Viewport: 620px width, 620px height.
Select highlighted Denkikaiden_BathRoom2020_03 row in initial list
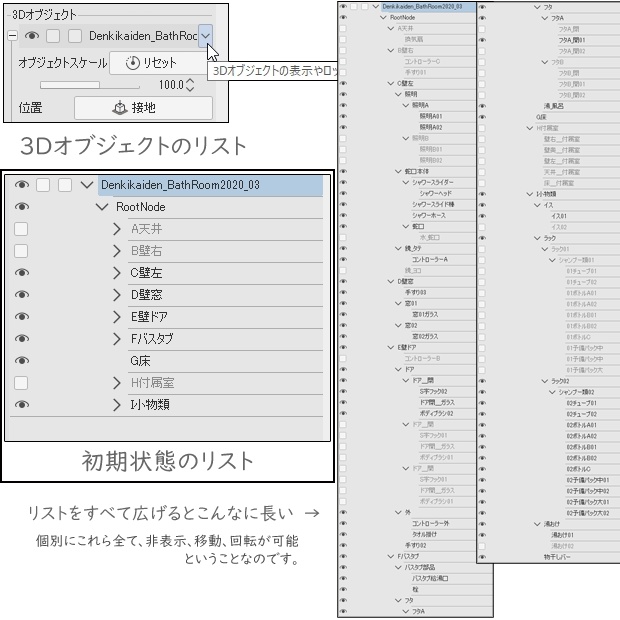[210, 185]
